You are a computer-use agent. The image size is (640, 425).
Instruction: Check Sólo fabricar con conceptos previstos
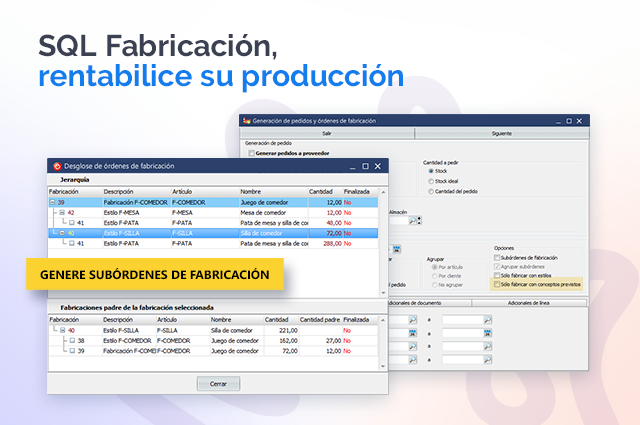(498, 284)
